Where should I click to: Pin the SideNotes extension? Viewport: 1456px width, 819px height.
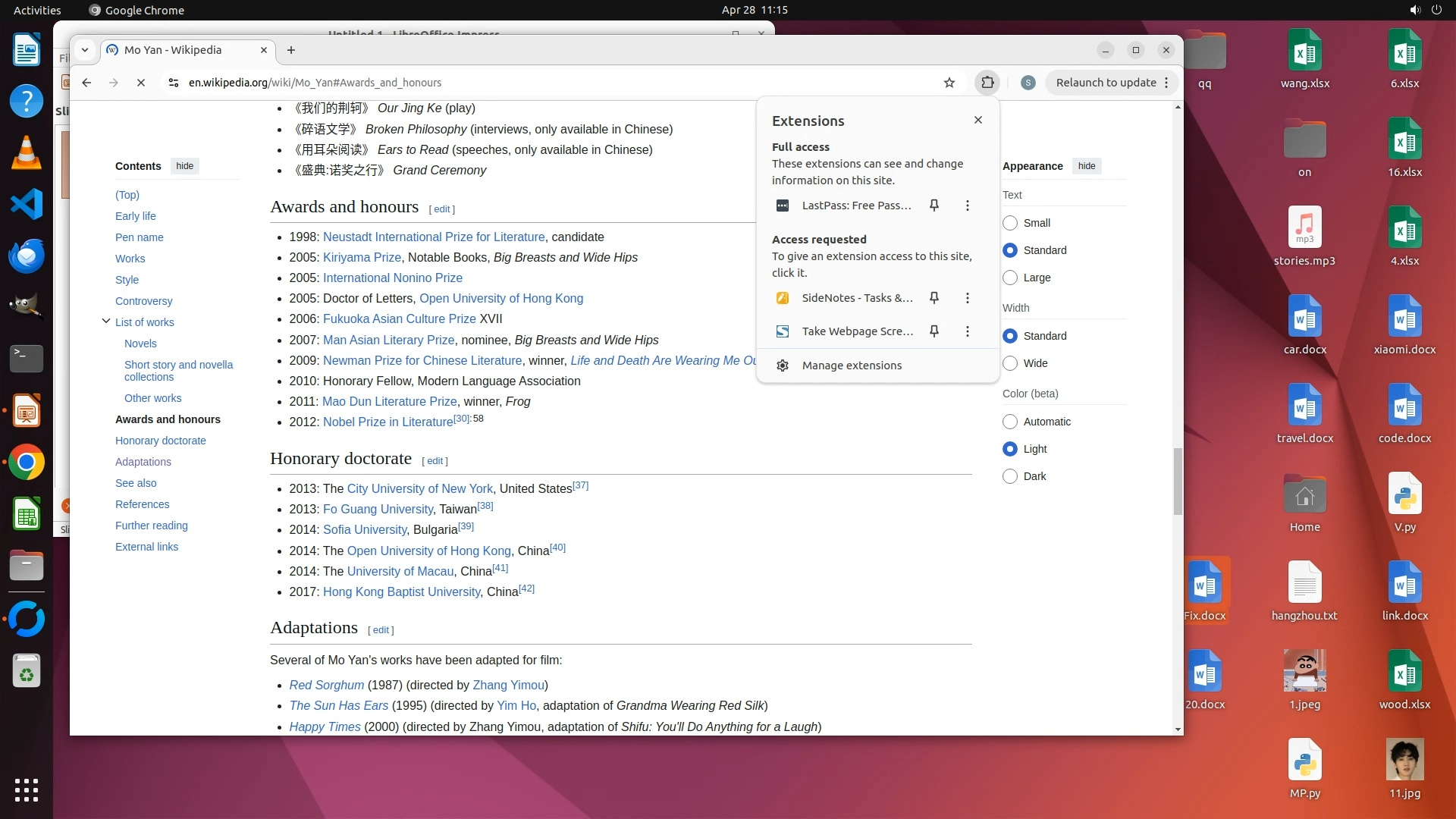click(934, 298)
